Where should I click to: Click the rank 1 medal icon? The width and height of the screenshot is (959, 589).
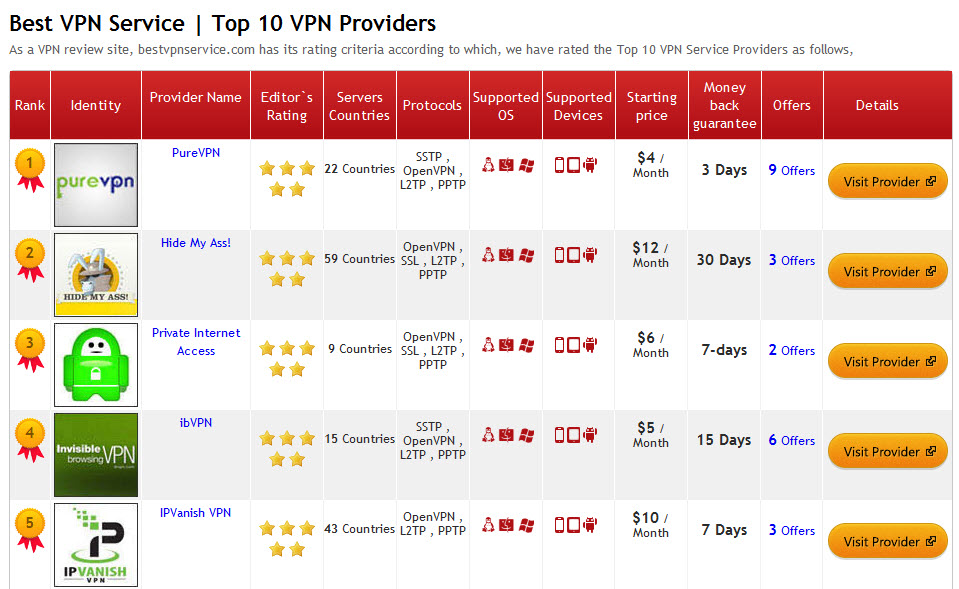pyautogui.click(x=30, y=167)
